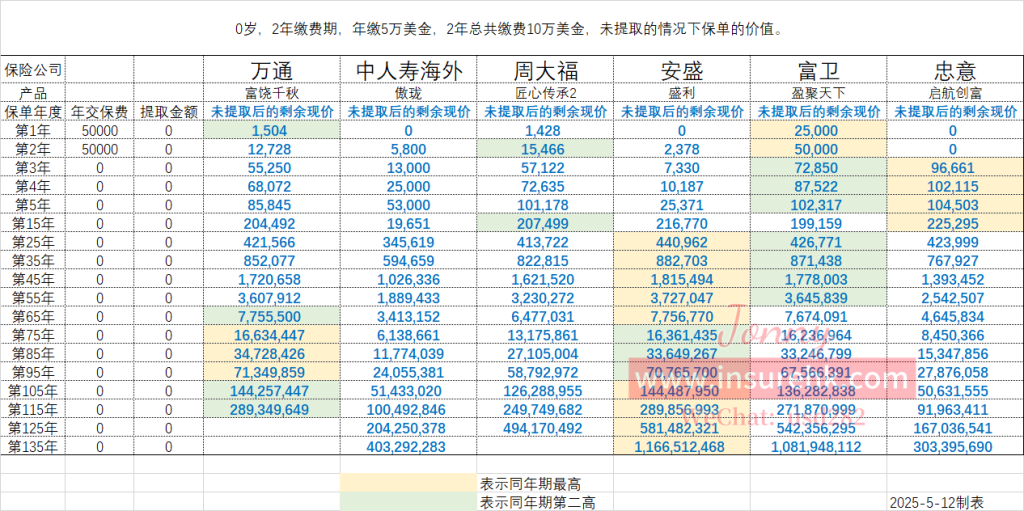The image size is (1024, 511).
Task: Click the product name 盈聚天下
Action: point(818,93)
